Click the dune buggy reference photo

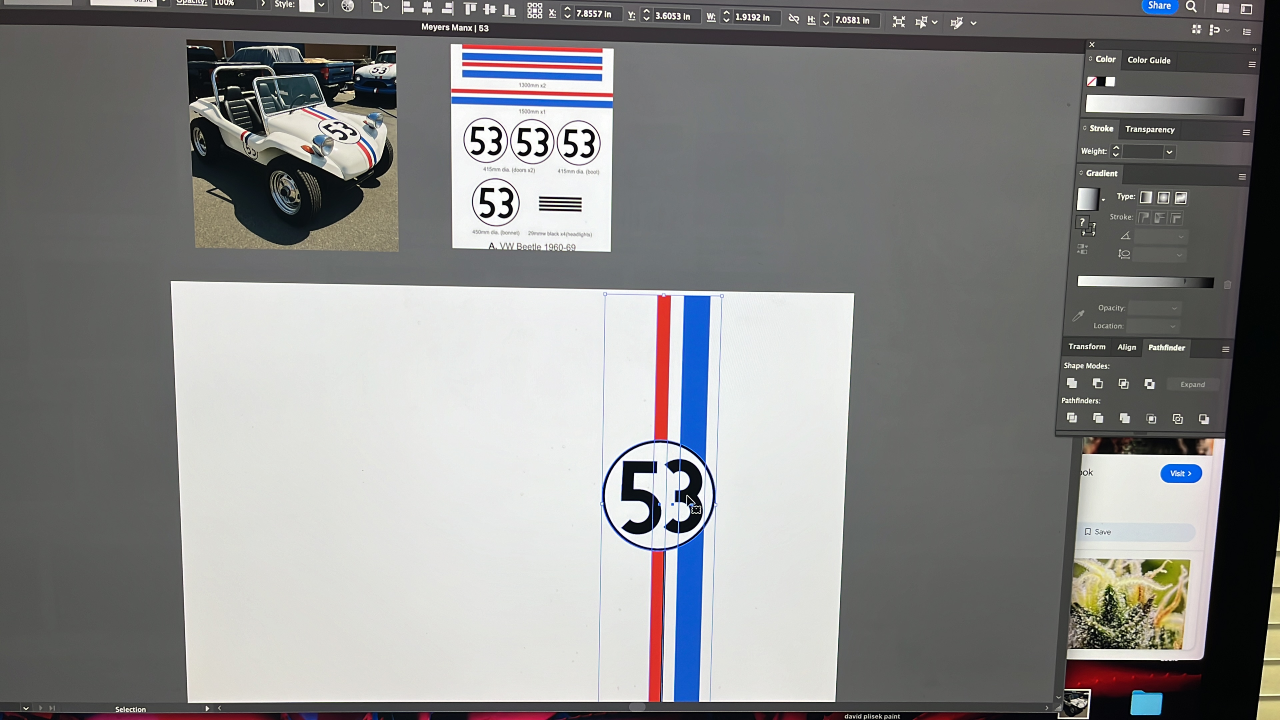coord(293,146)
